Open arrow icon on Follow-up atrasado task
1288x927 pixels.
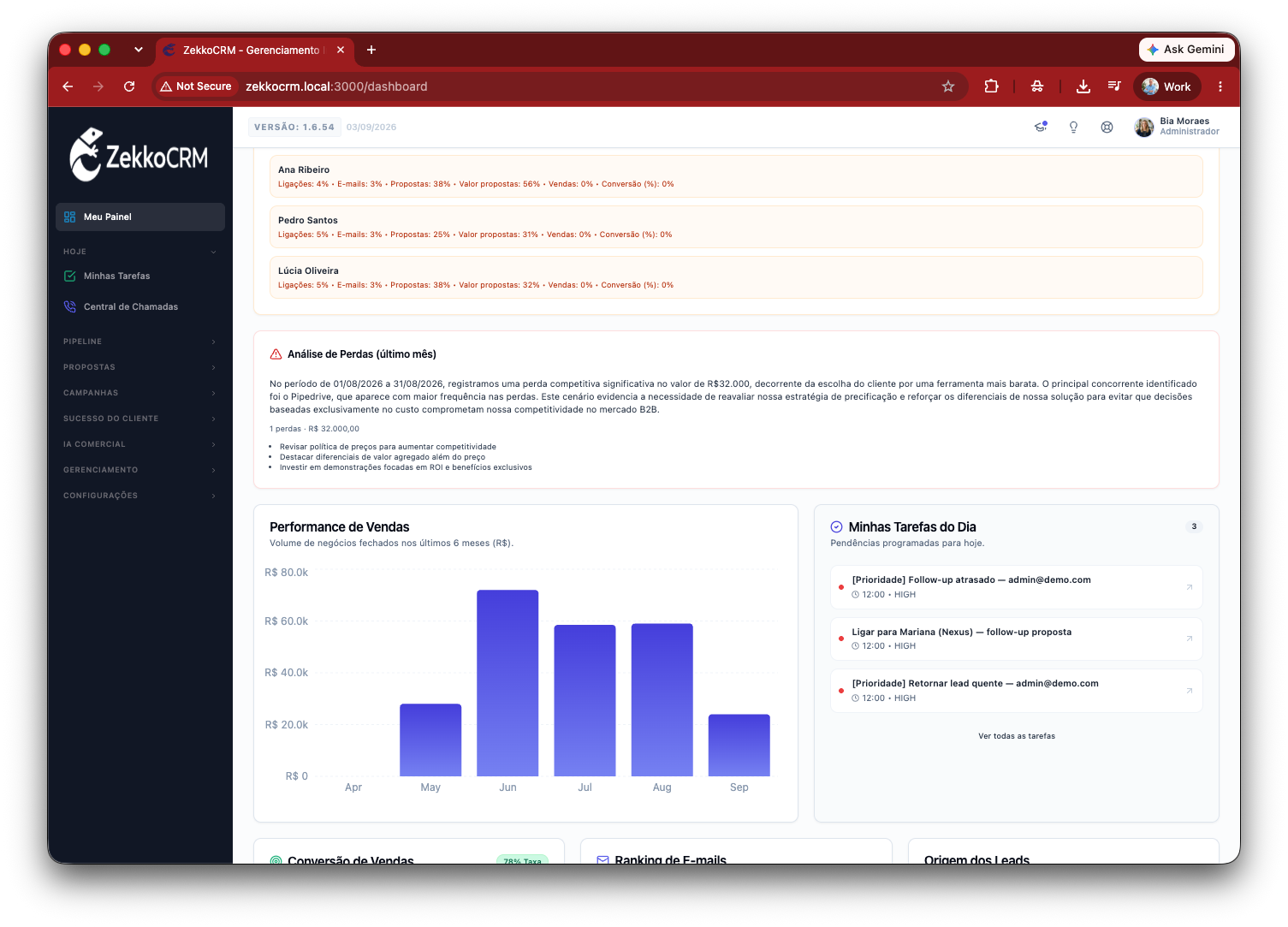[x=1189, y=587]
